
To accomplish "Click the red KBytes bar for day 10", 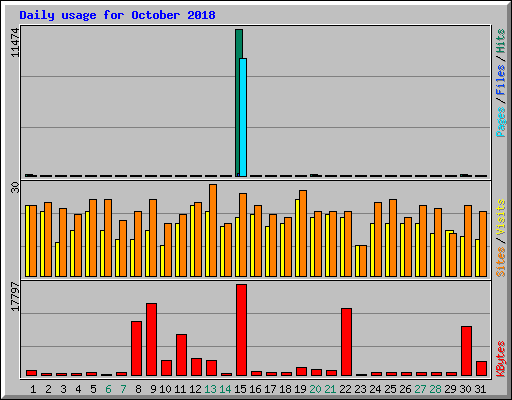I will tap(166, 368).
